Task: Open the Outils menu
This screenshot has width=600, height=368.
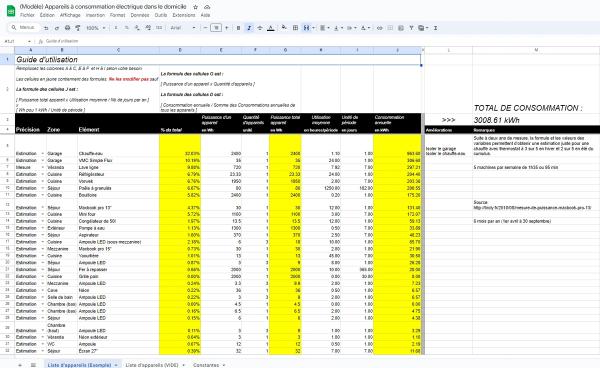Action: coord(161,15)
